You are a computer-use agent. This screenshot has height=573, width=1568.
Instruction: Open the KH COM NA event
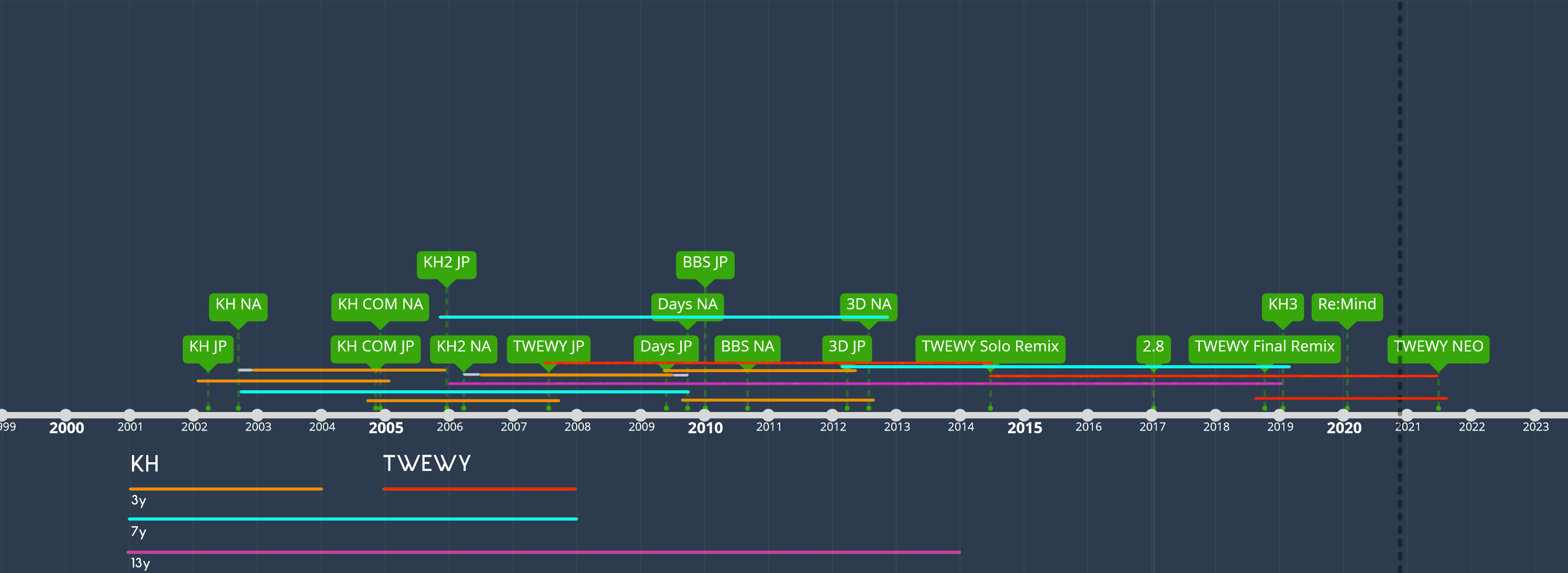(380, 305)
